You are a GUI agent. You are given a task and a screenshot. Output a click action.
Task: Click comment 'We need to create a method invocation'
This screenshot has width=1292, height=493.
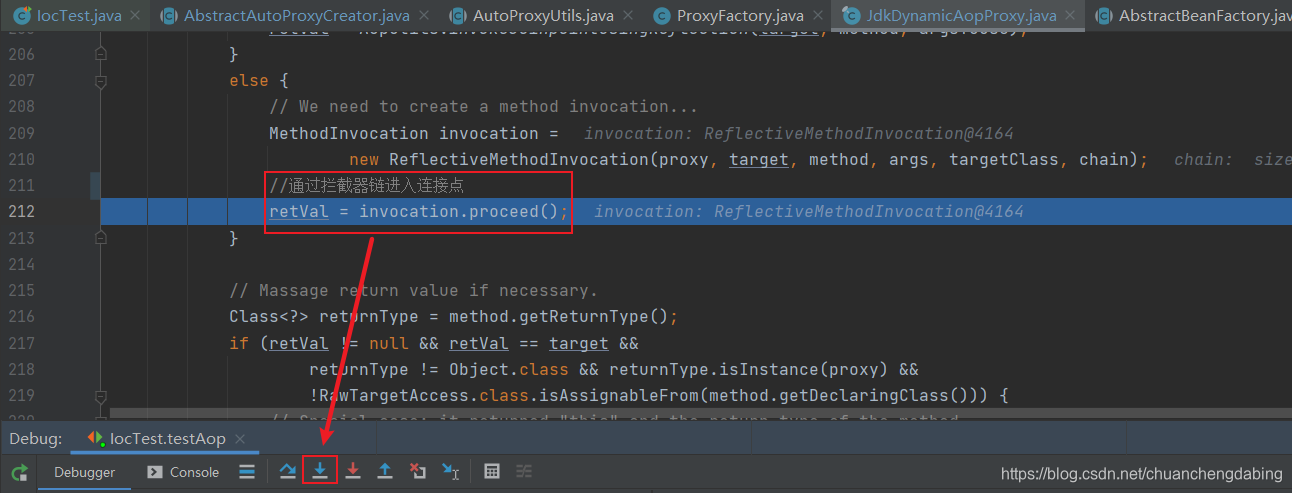(483, 106)
